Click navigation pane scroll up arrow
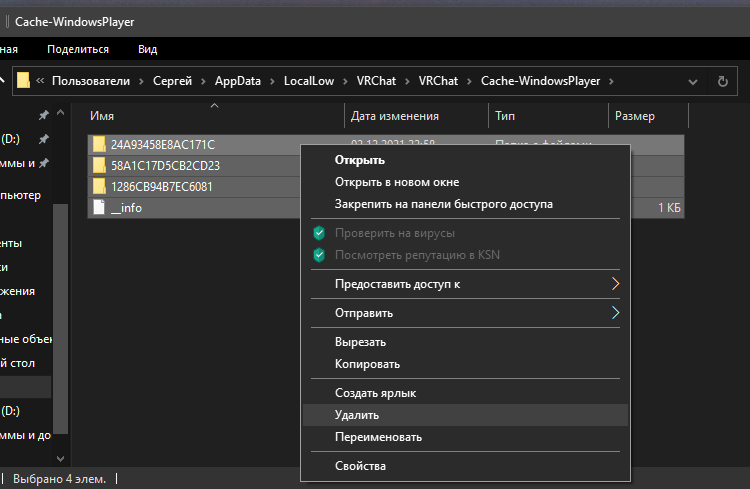 [x=60, y=113]
